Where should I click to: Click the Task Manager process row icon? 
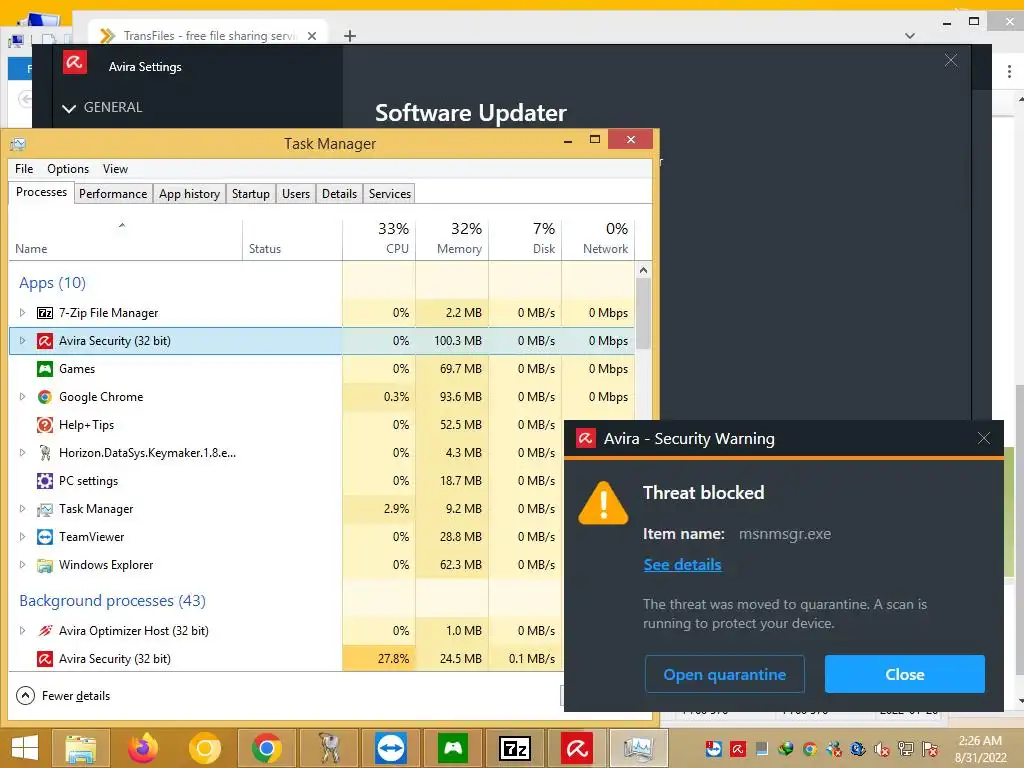pyautogui.click(x=44, y=509)
